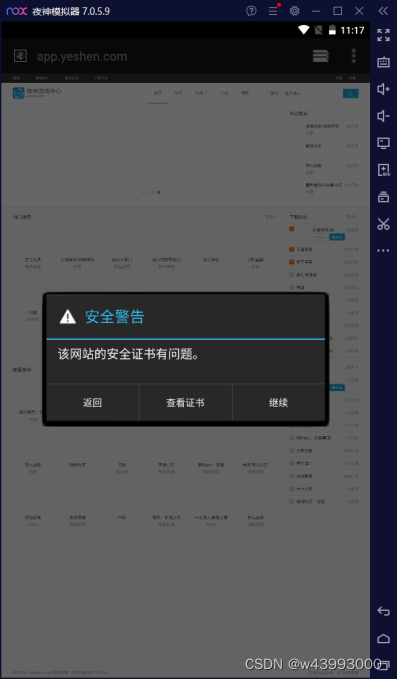
Task: Click the APK install plus icon
Action: [x=383, y=170]
